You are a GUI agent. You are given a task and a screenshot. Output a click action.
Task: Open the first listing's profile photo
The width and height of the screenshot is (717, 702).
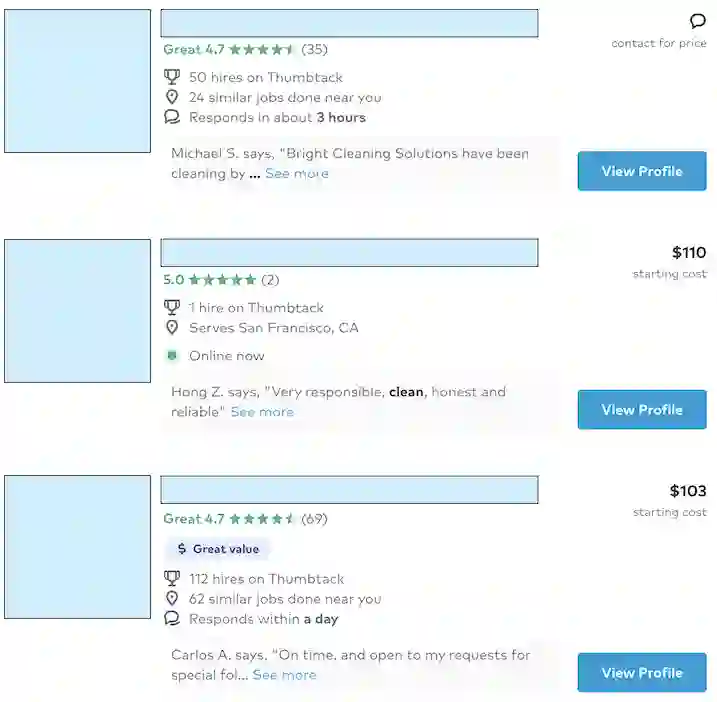[x=77, y=81]
